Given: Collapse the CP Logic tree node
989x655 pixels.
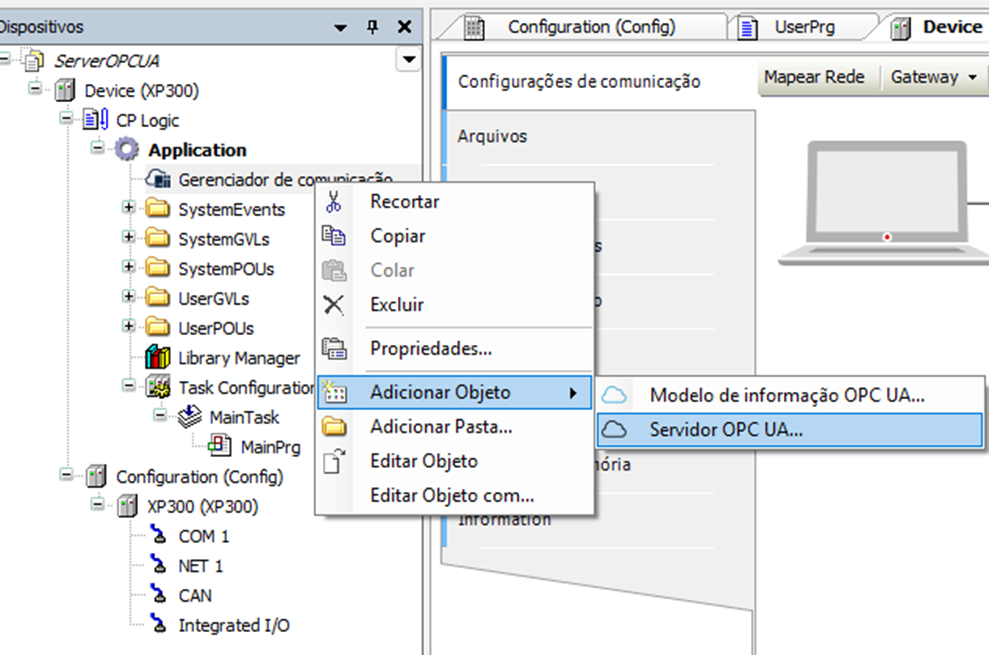Looking at the screenshot, I should coord(67,120).
